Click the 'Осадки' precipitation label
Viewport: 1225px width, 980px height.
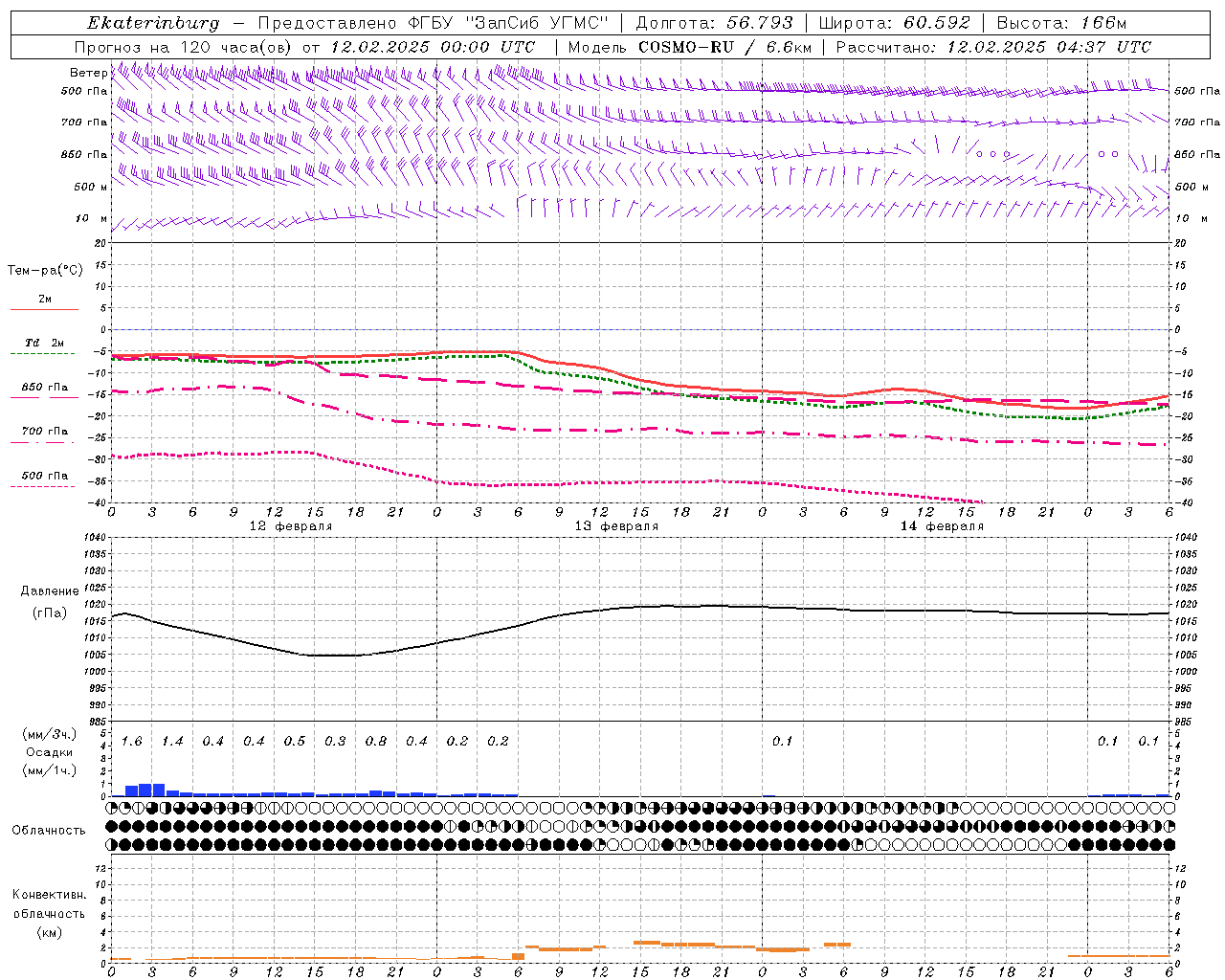point(49,752)
